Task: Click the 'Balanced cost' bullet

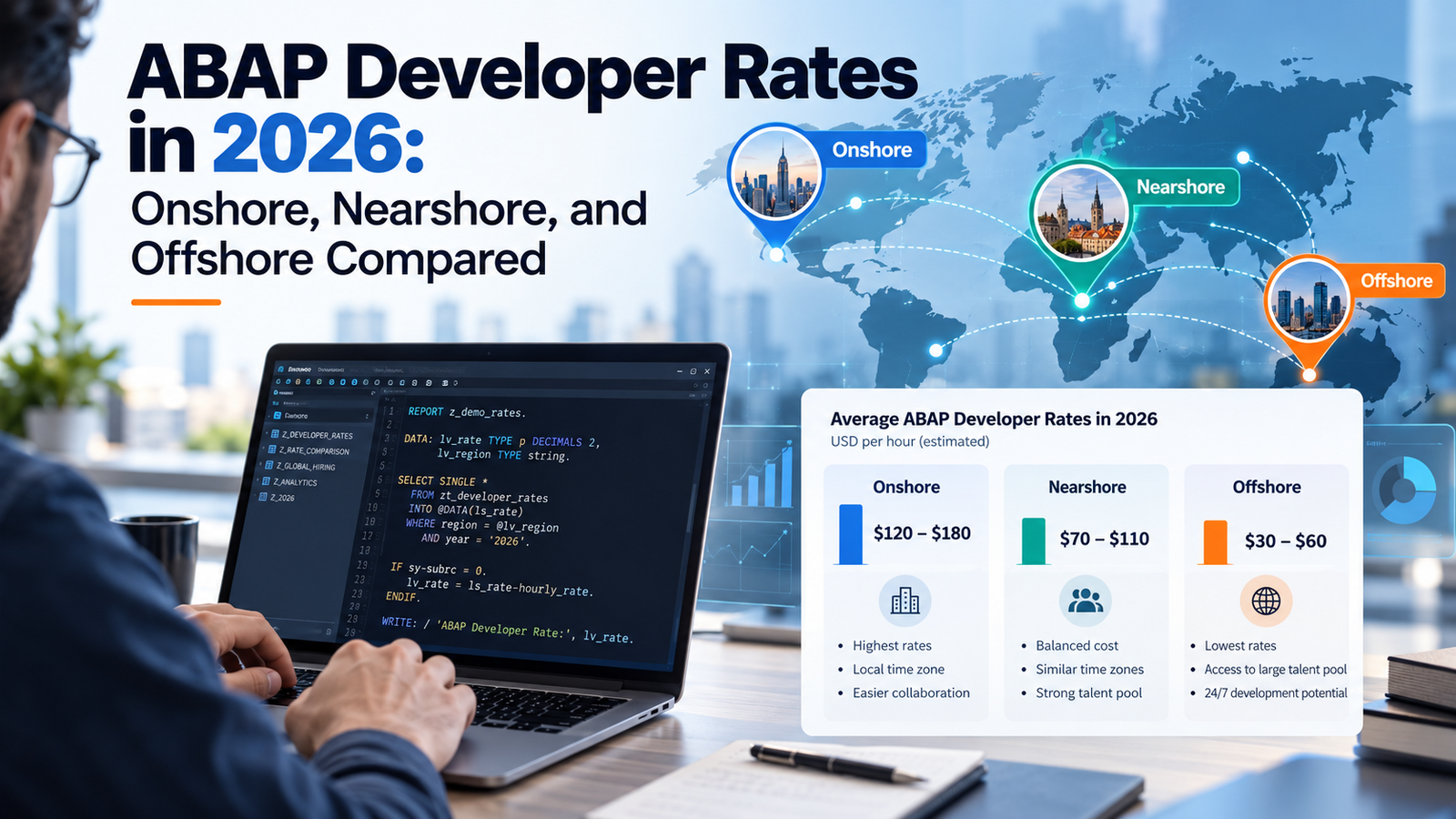Action: (1077, 645)
